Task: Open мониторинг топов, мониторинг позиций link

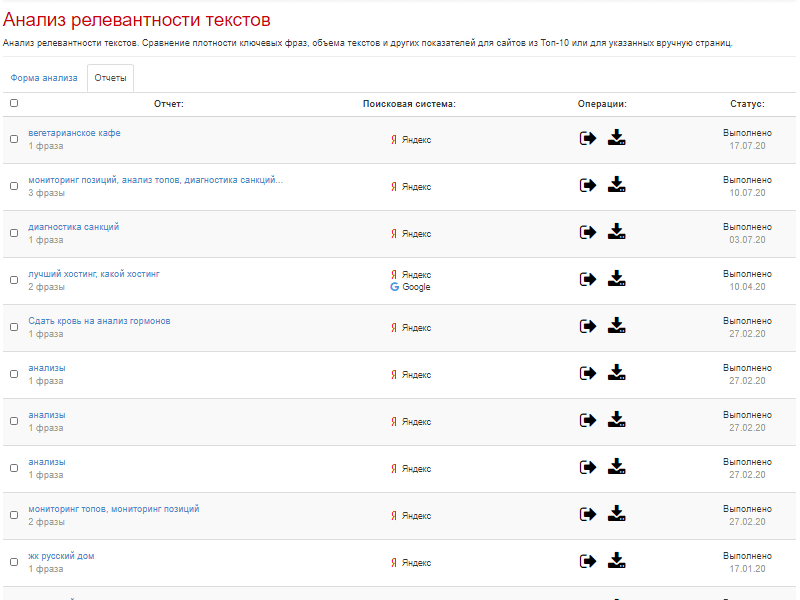Action: point(114,509)
